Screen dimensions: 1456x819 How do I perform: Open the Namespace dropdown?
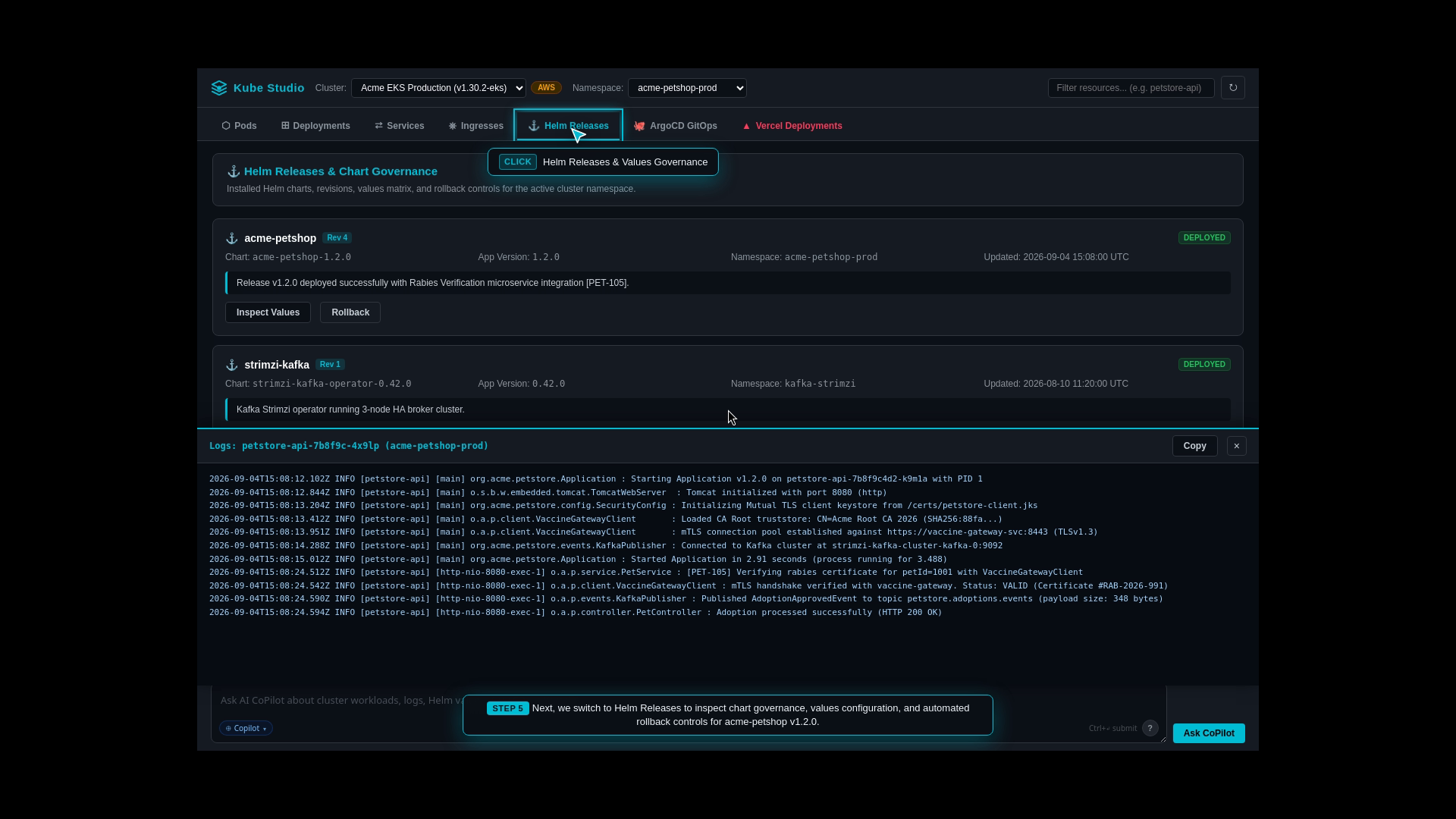click(x=687, y=88)
